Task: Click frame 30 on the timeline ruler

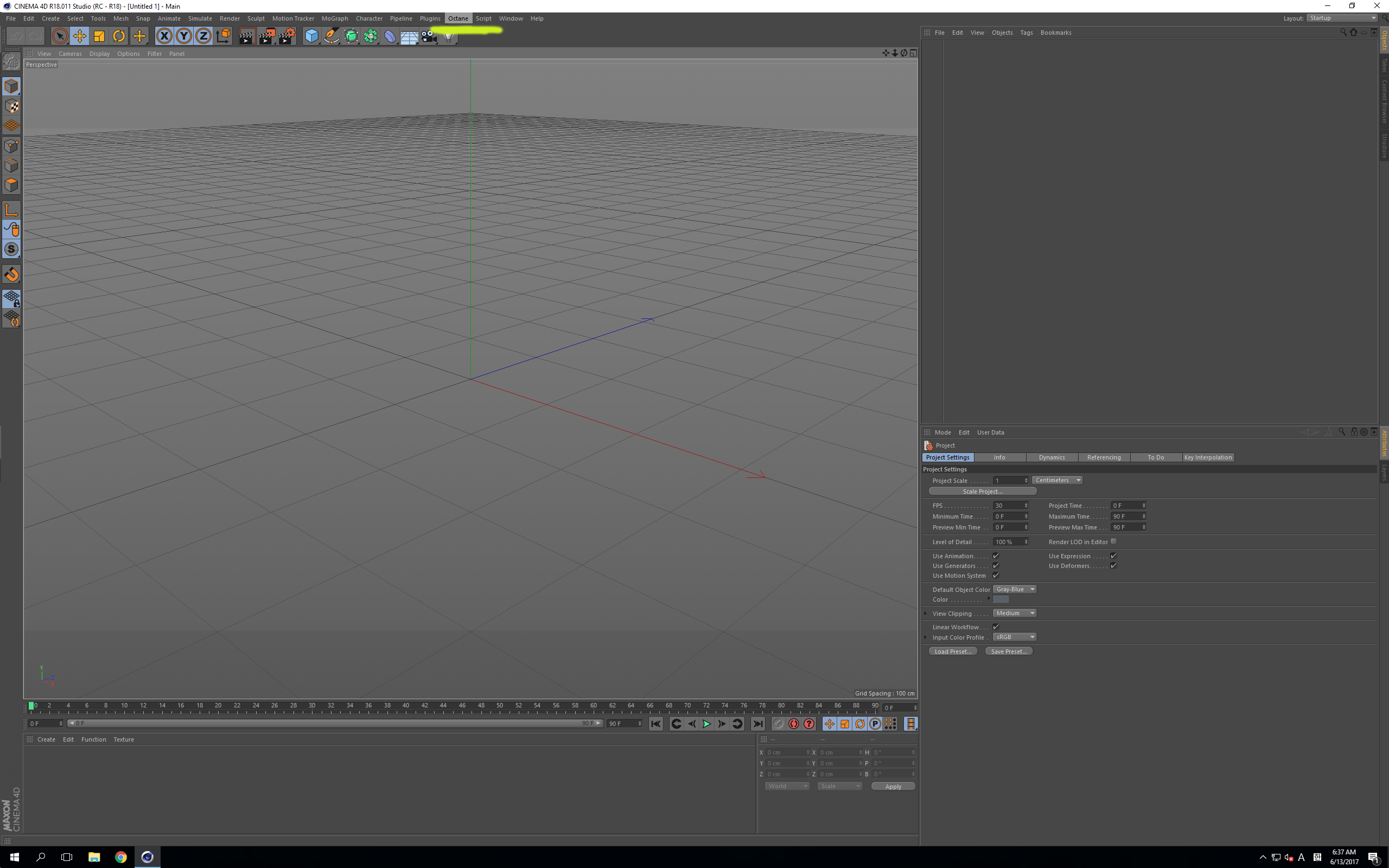Action: pos(311,706)
